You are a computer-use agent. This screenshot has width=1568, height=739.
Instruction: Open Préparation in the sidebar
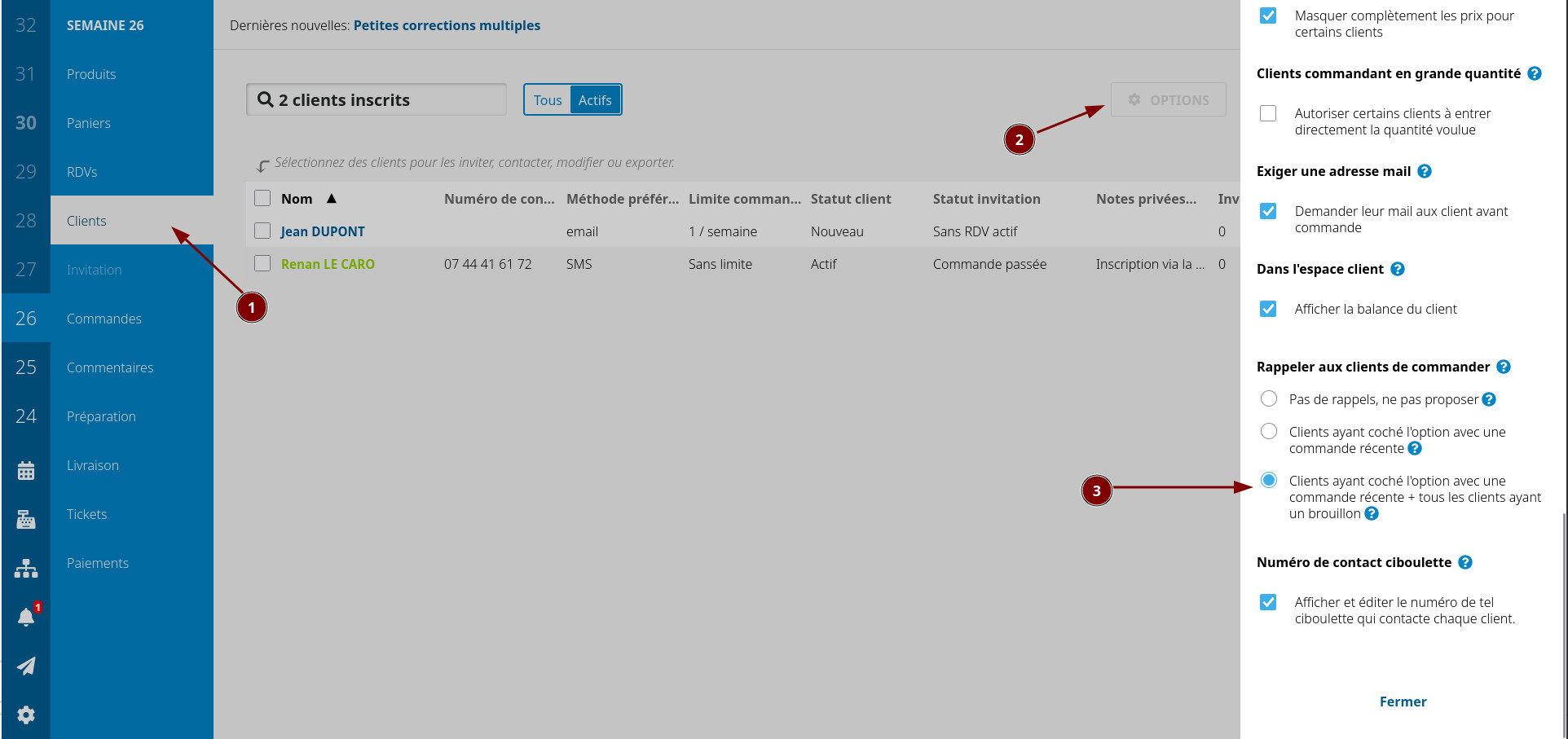pos(132,416)
